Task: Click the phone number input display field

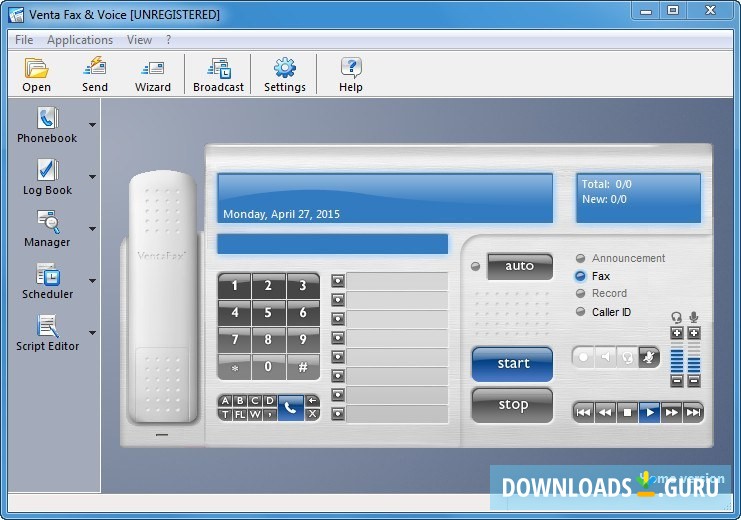Action: coord(332,244)
